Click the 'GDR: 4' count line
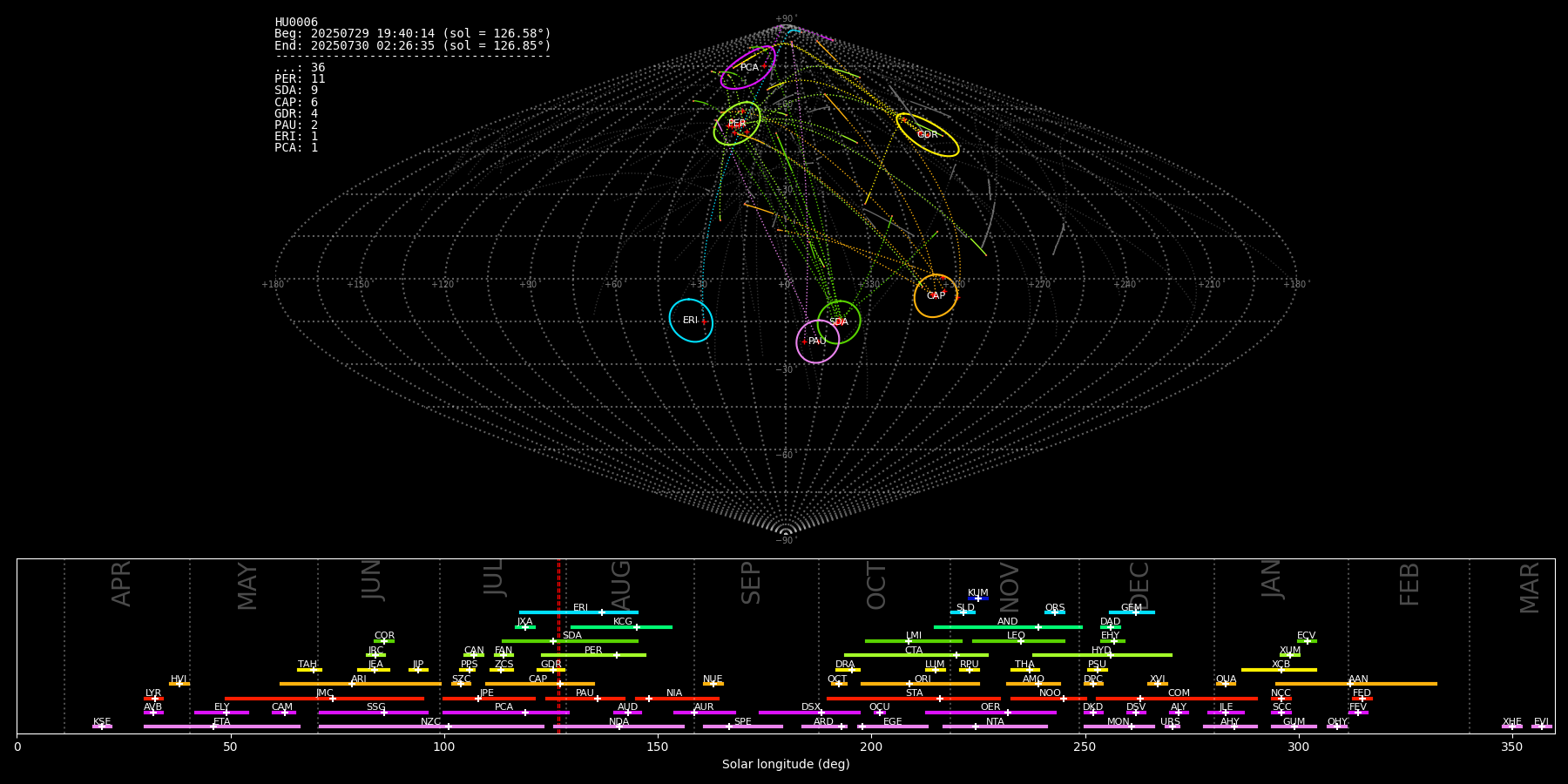This screenshot has width=1568, height=784. tap(296, 114)
